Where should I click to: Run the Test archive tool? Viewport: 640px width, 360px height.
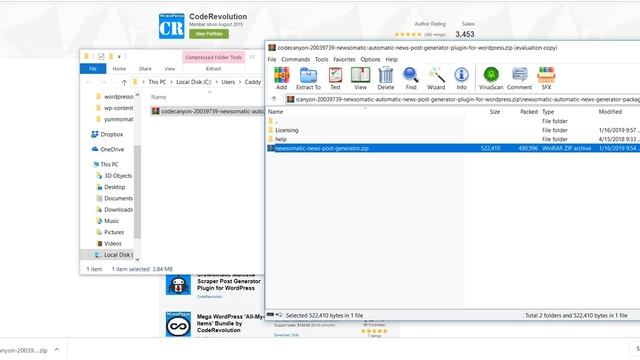point(335,78)
